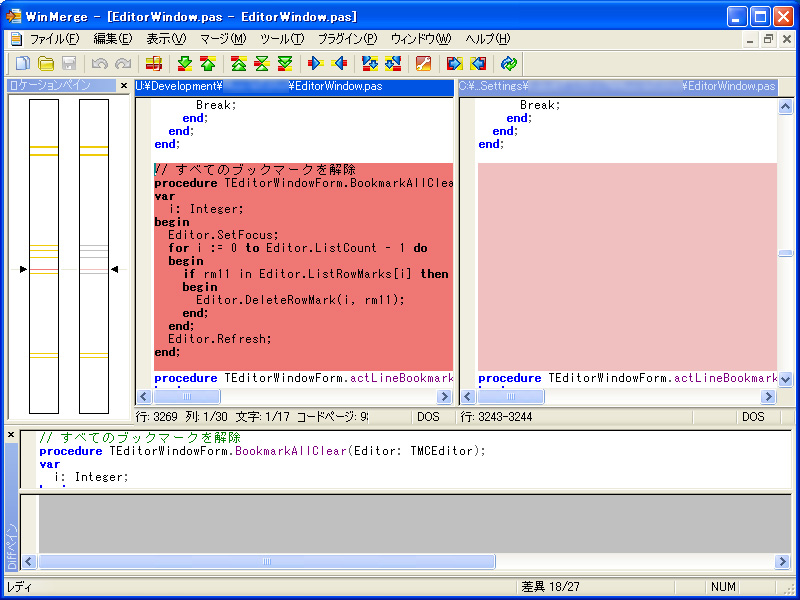Jump to next difference (green down arrow)

185,63
